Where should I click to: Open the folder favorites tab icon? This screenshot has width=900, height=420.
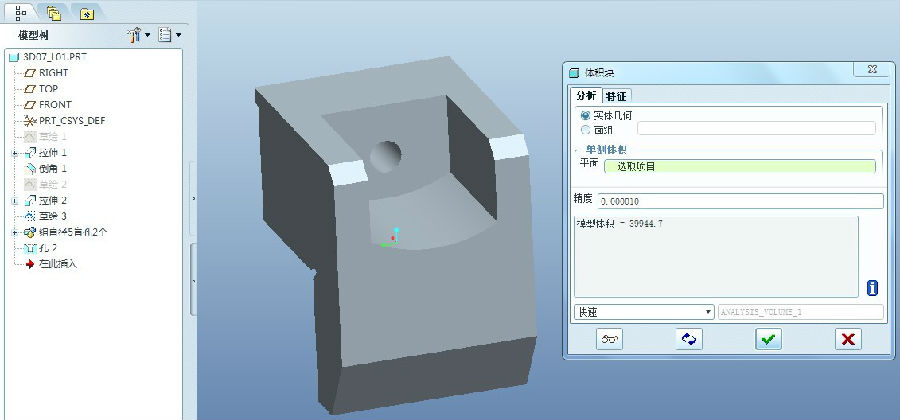[86, 14]
